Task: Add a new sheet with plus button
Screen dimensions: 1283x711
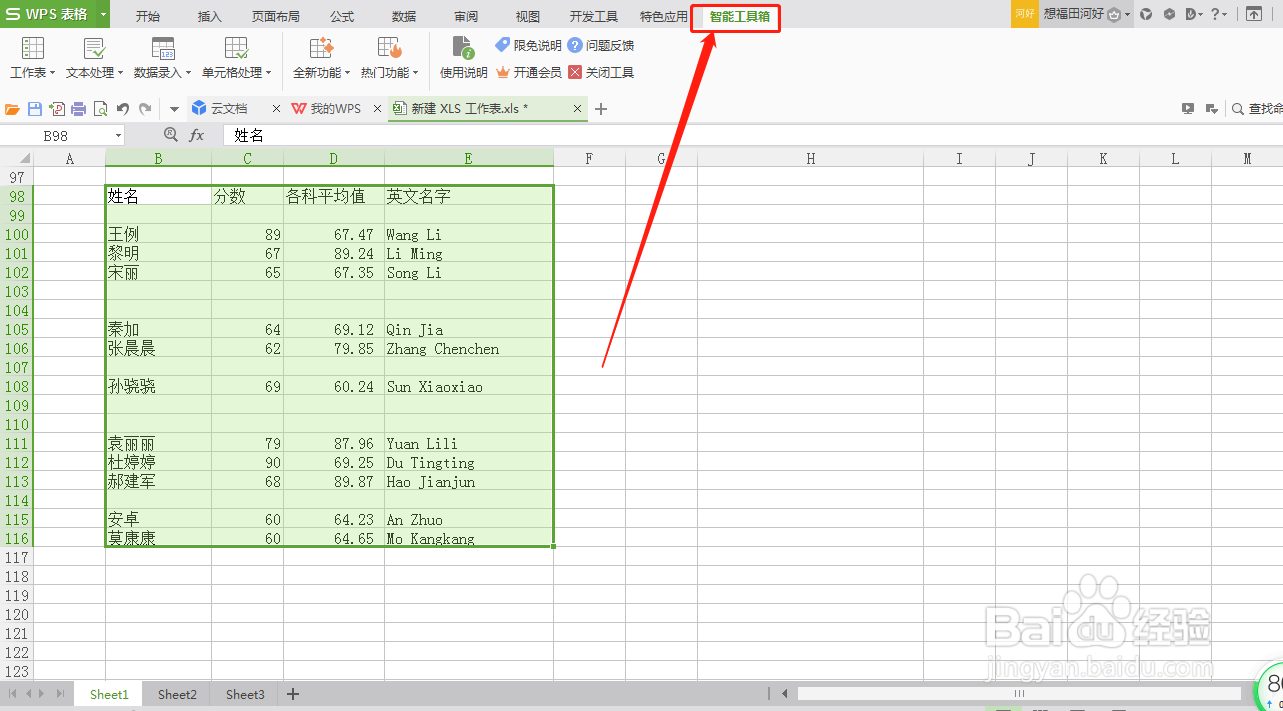Action: point(293,694)
